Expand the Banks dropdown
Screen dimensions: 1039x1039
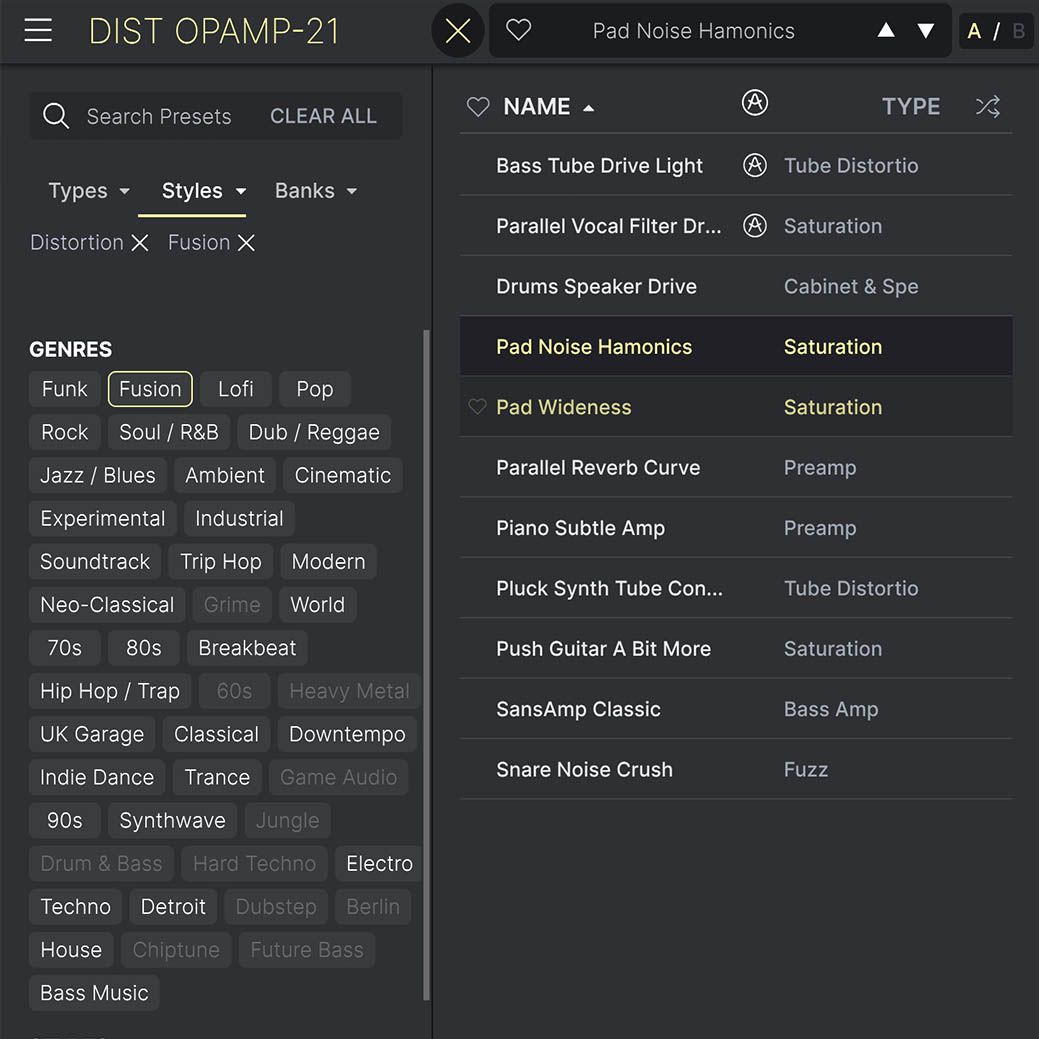(x=316, y=191)
